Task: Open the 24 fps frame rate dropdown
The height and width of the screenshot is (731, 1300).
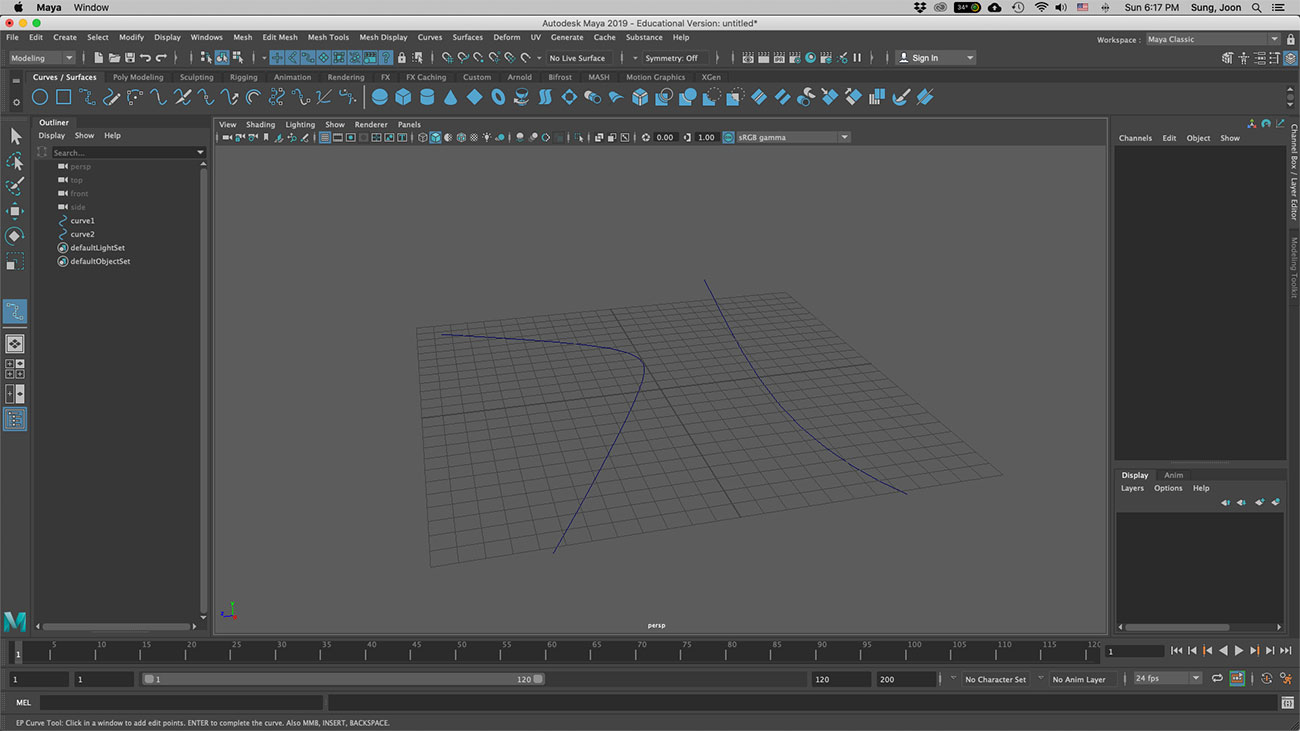Action: pos(1166,678)
